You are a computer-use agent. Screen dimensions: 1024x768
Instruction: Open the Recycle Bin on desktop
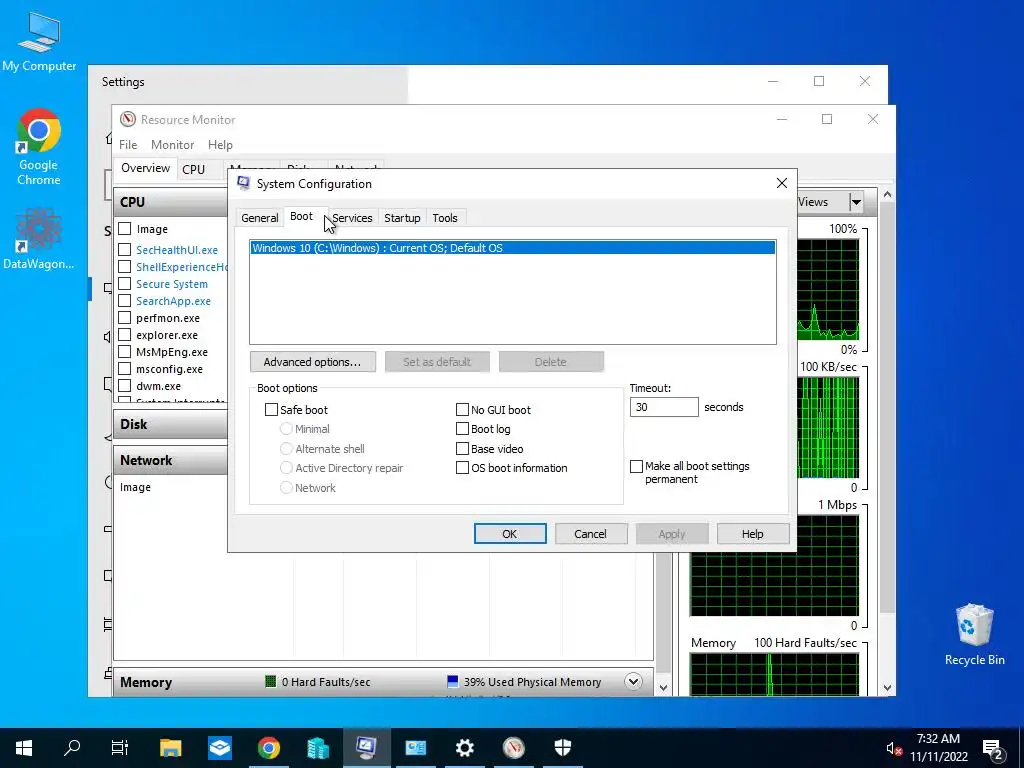974,635
